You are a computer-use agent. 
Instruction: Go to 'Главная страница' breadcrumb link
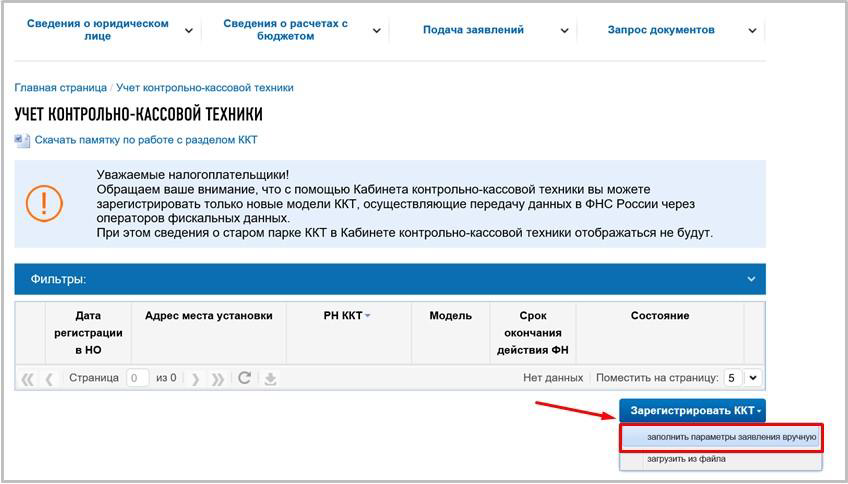(x=61, y=88)
